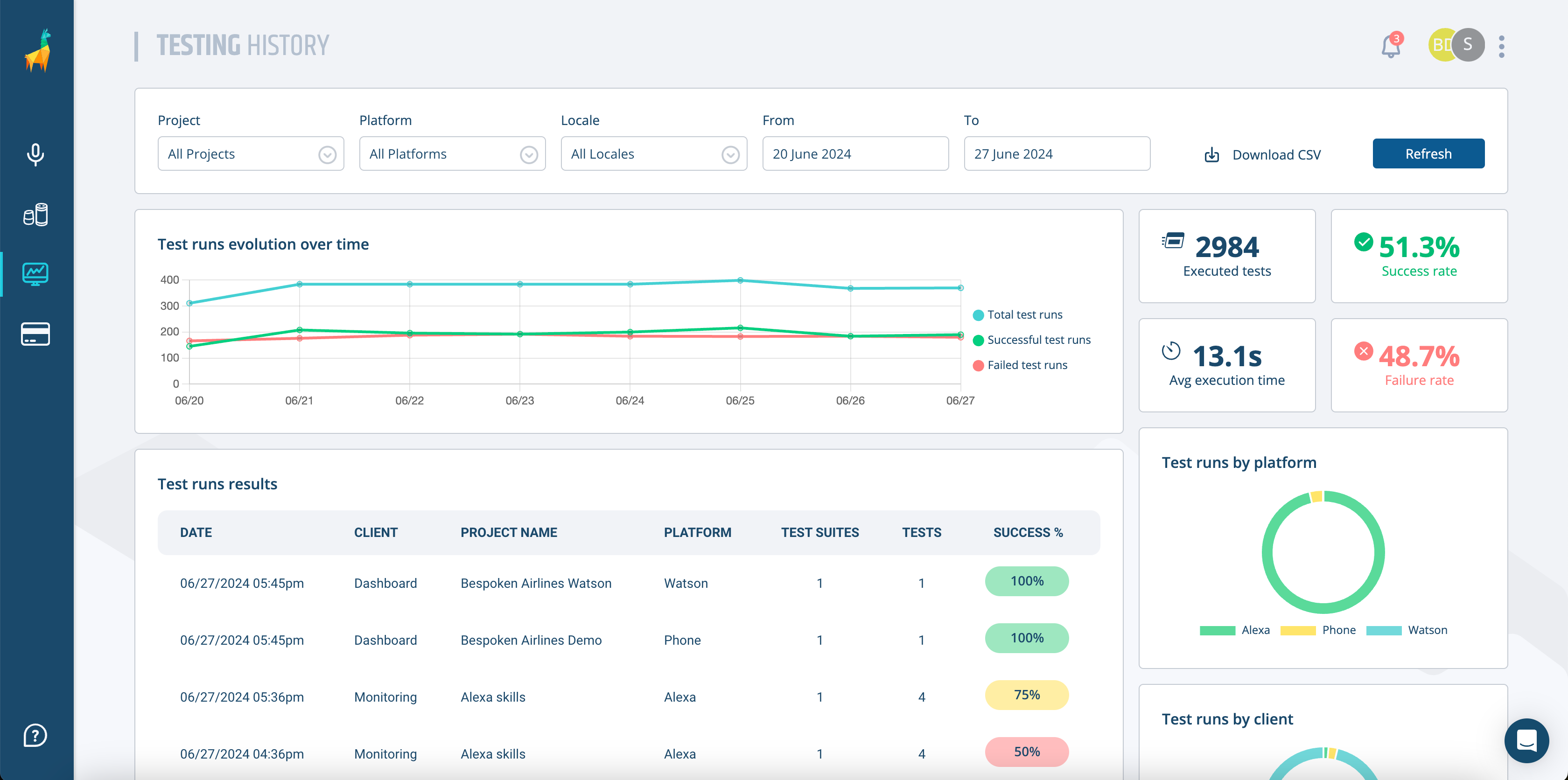Image resolution: width=1568 pixels, height=780 pixels.
Task: Open the All Projects dropdown
Action: click(x=251, y=154)
